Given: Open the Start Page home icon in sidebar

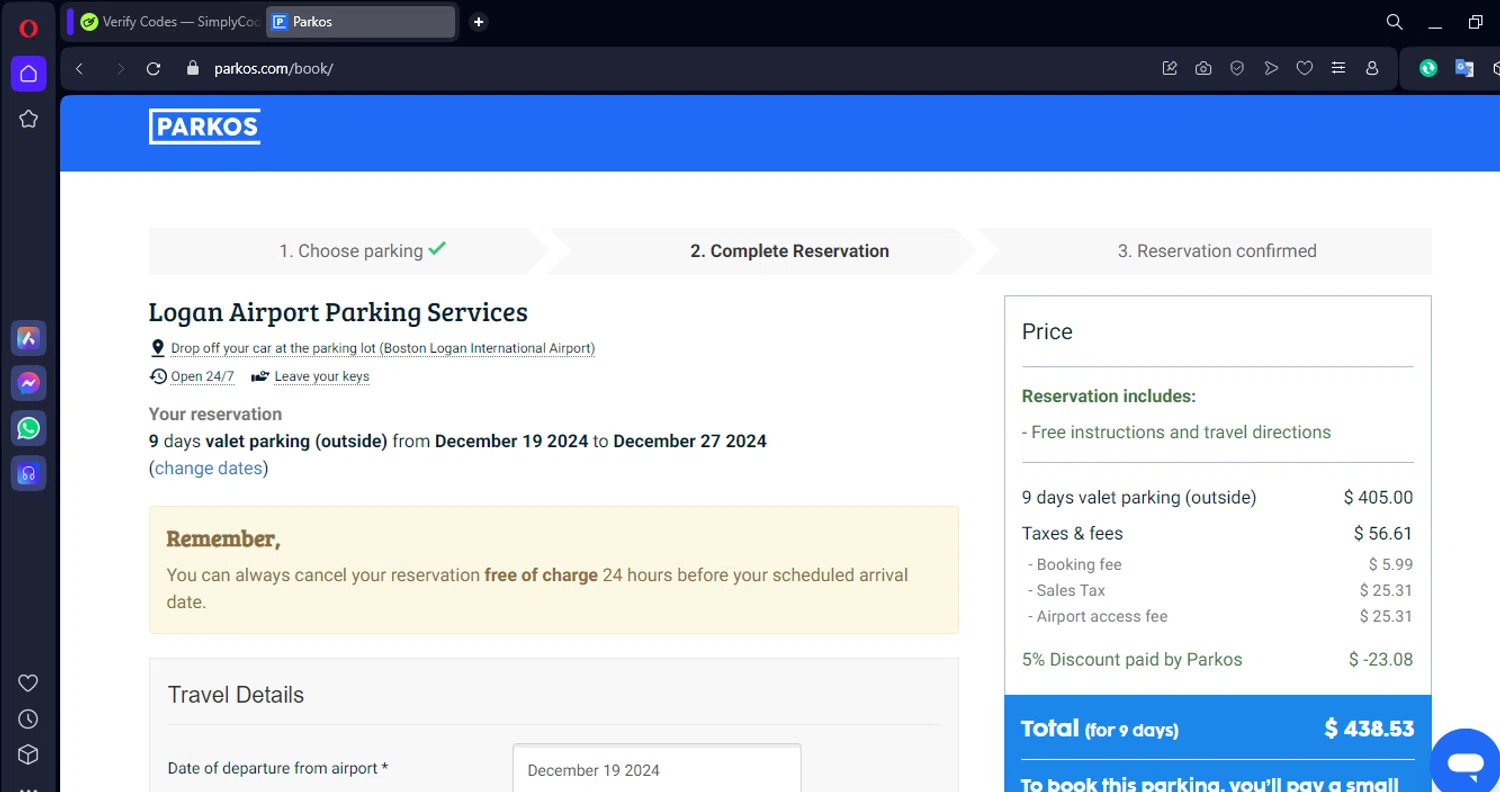Looking at the screenshot, I should 28,74.
